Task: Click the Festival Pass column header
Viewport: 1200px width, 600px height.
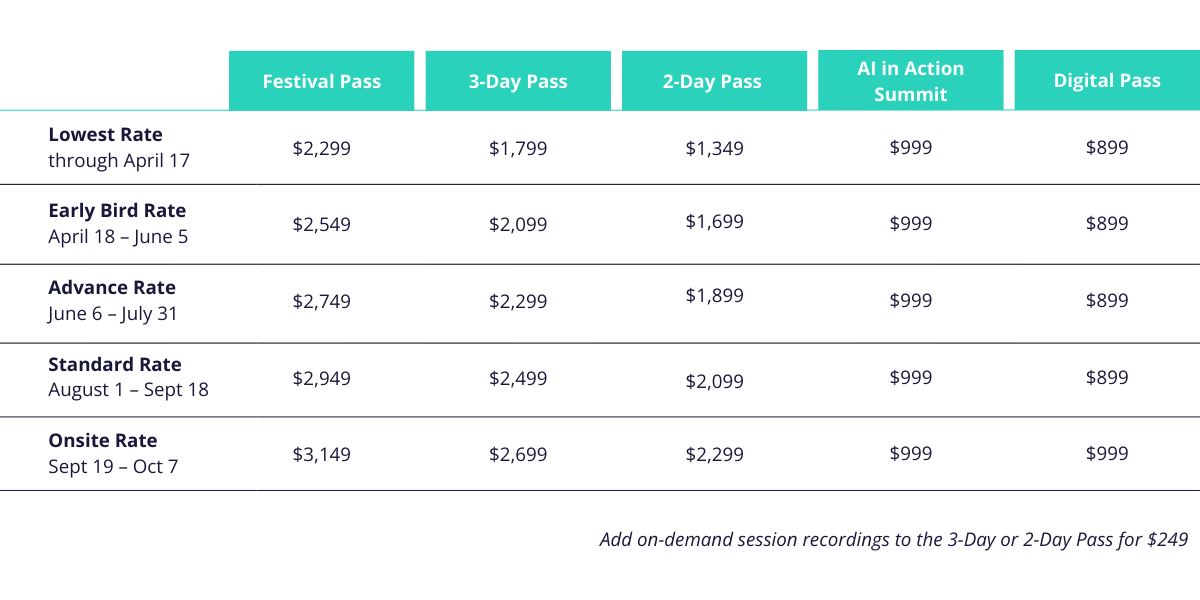Action: [x=321, y=81]
